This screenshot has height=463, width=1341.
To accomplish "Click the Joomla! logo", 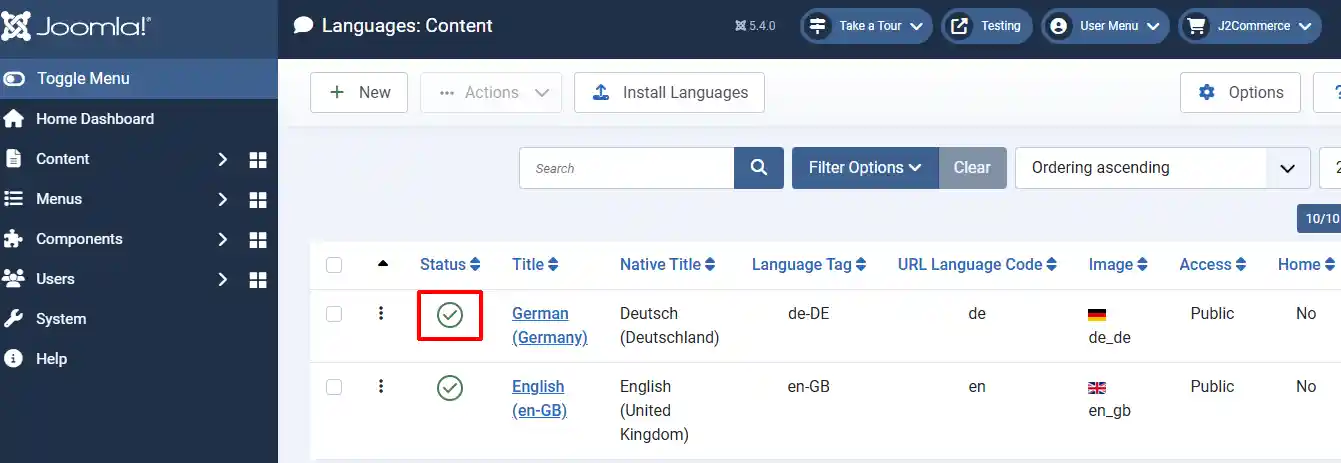I will 77,26.
